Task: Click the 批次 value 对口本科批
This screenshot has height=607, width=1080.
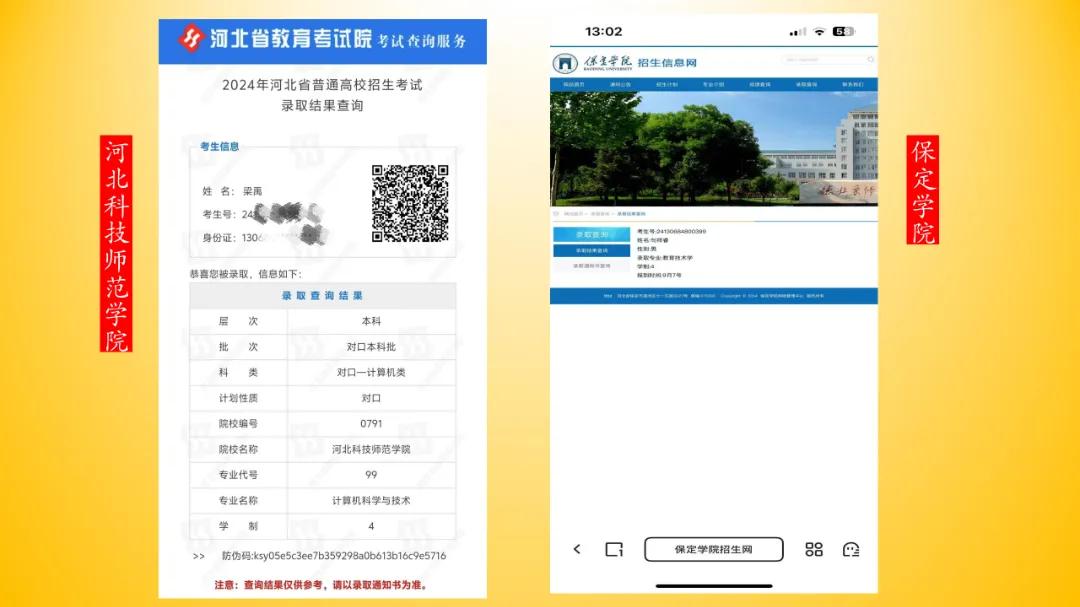Action: click(x=371, y=347)
